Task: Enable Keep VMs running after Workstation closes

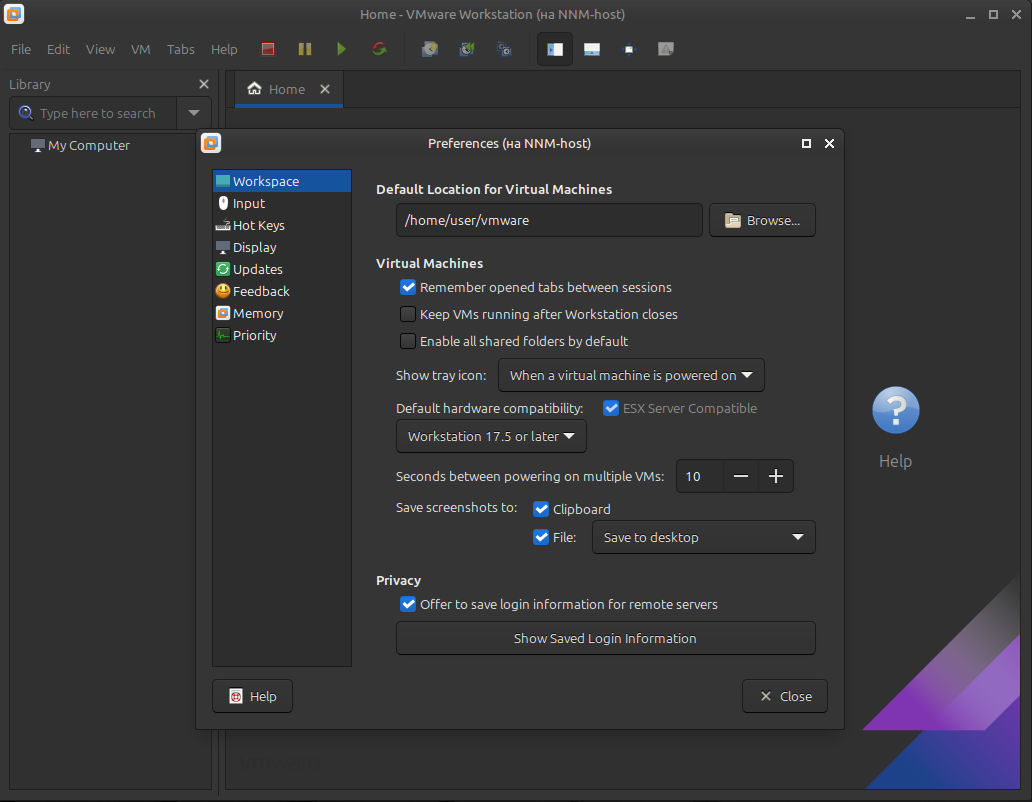Action: (x=408, y=315)
